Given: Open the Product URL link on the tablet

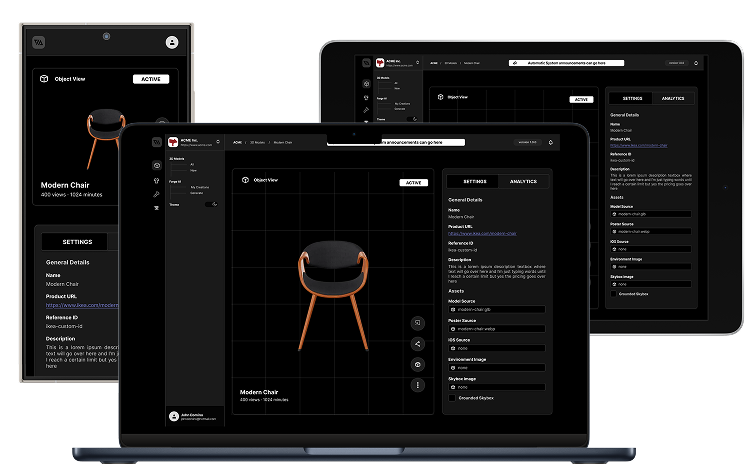Looking at the screenshot, I should click(x=639, y=146).
